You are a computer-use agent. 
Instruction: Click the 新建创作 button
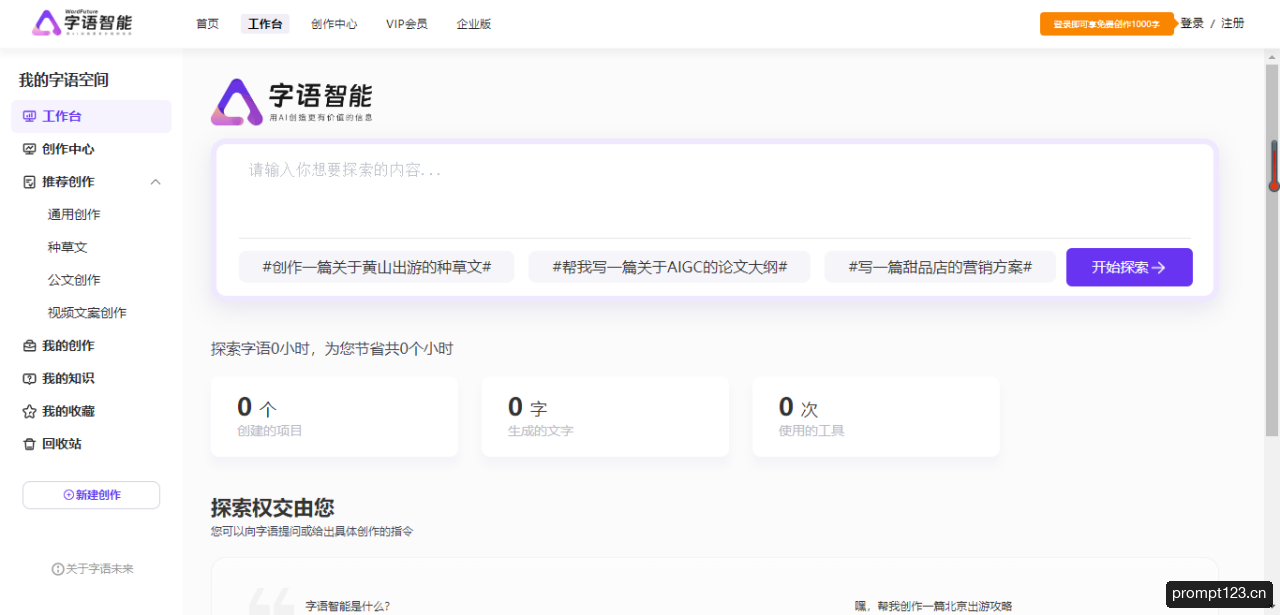tap(91, 495)
